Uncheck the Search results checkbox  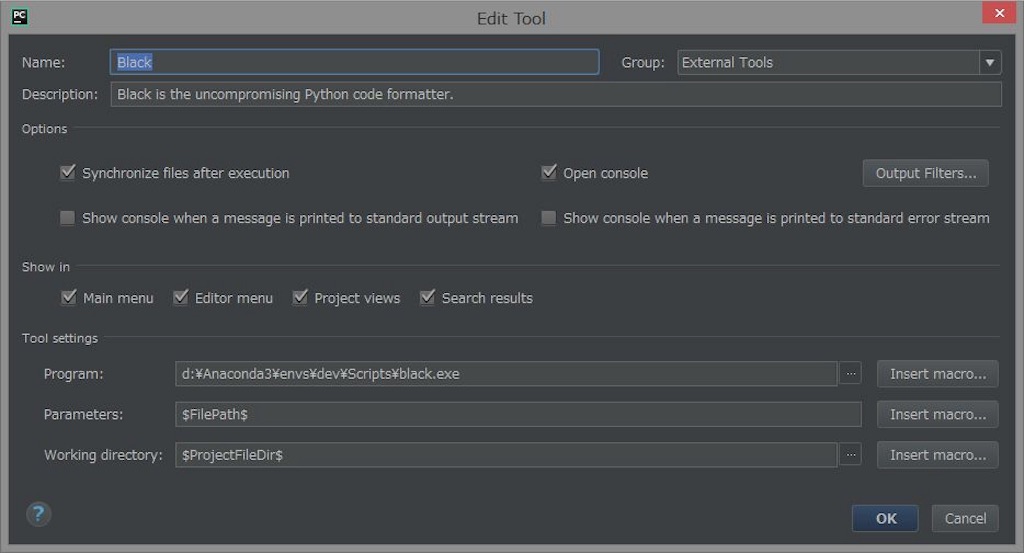click(427, 298)
